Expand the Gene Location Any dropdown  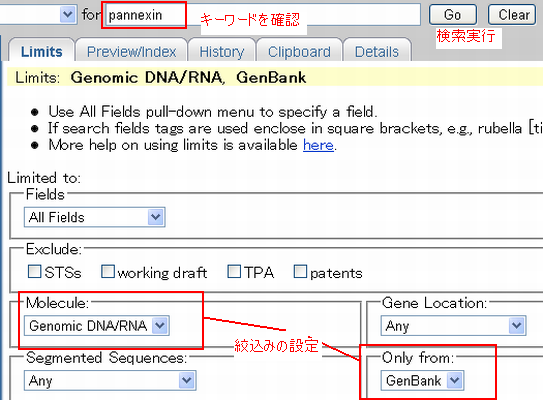click(453, 326)
